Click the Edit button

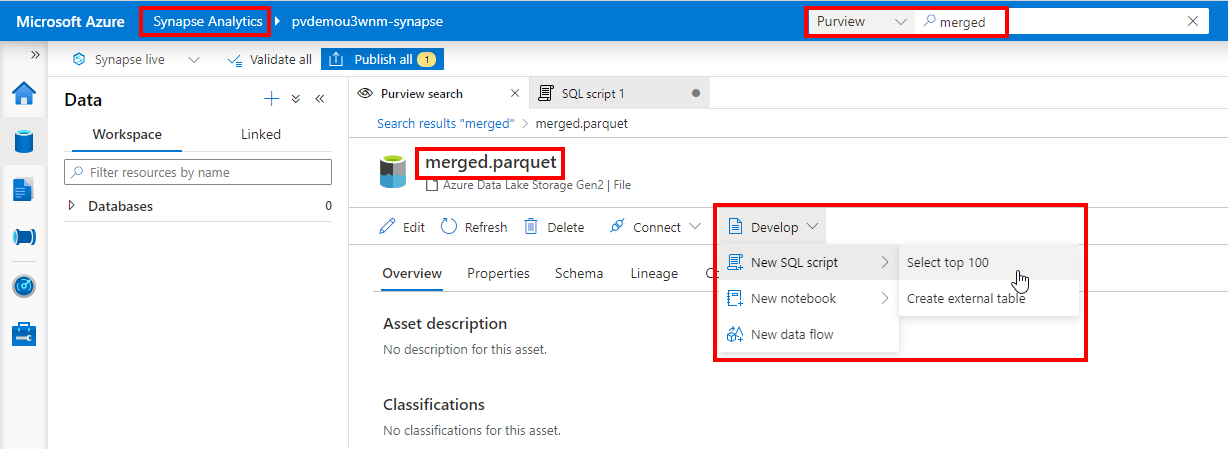coord(402,227)
